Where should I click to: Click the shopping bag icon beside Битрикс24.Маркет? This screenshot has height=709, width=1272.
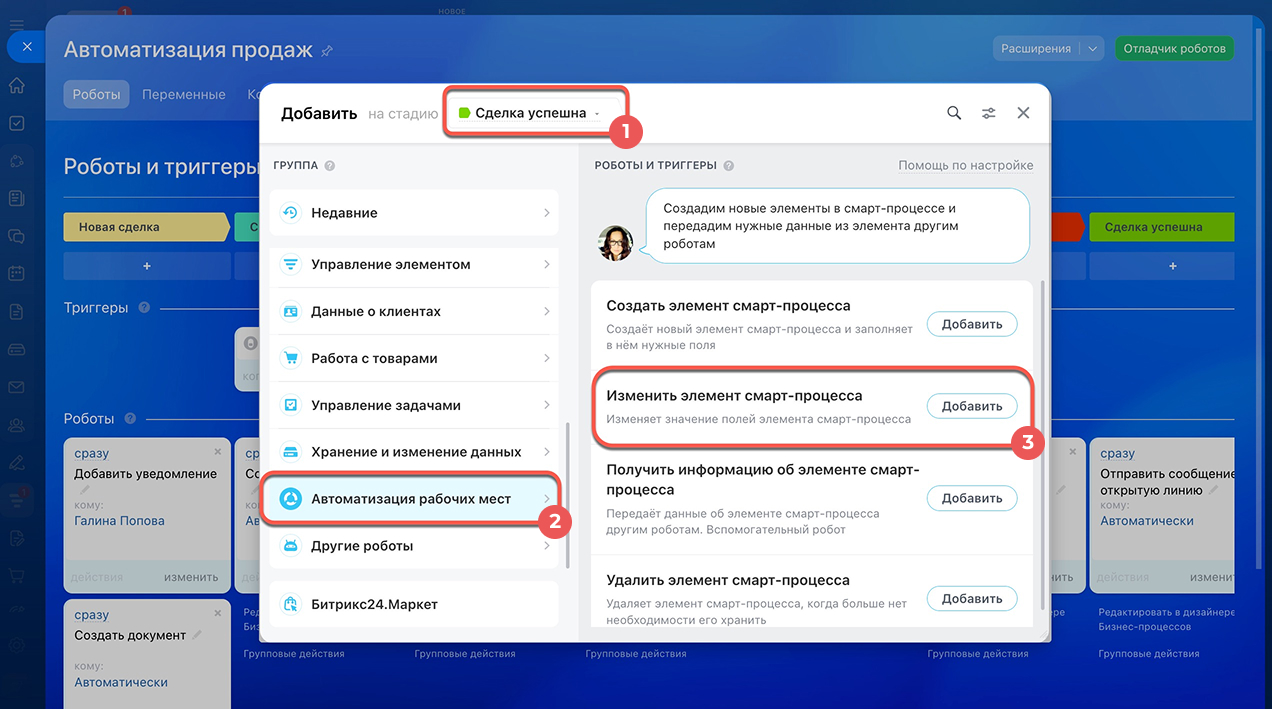point(291,604)
